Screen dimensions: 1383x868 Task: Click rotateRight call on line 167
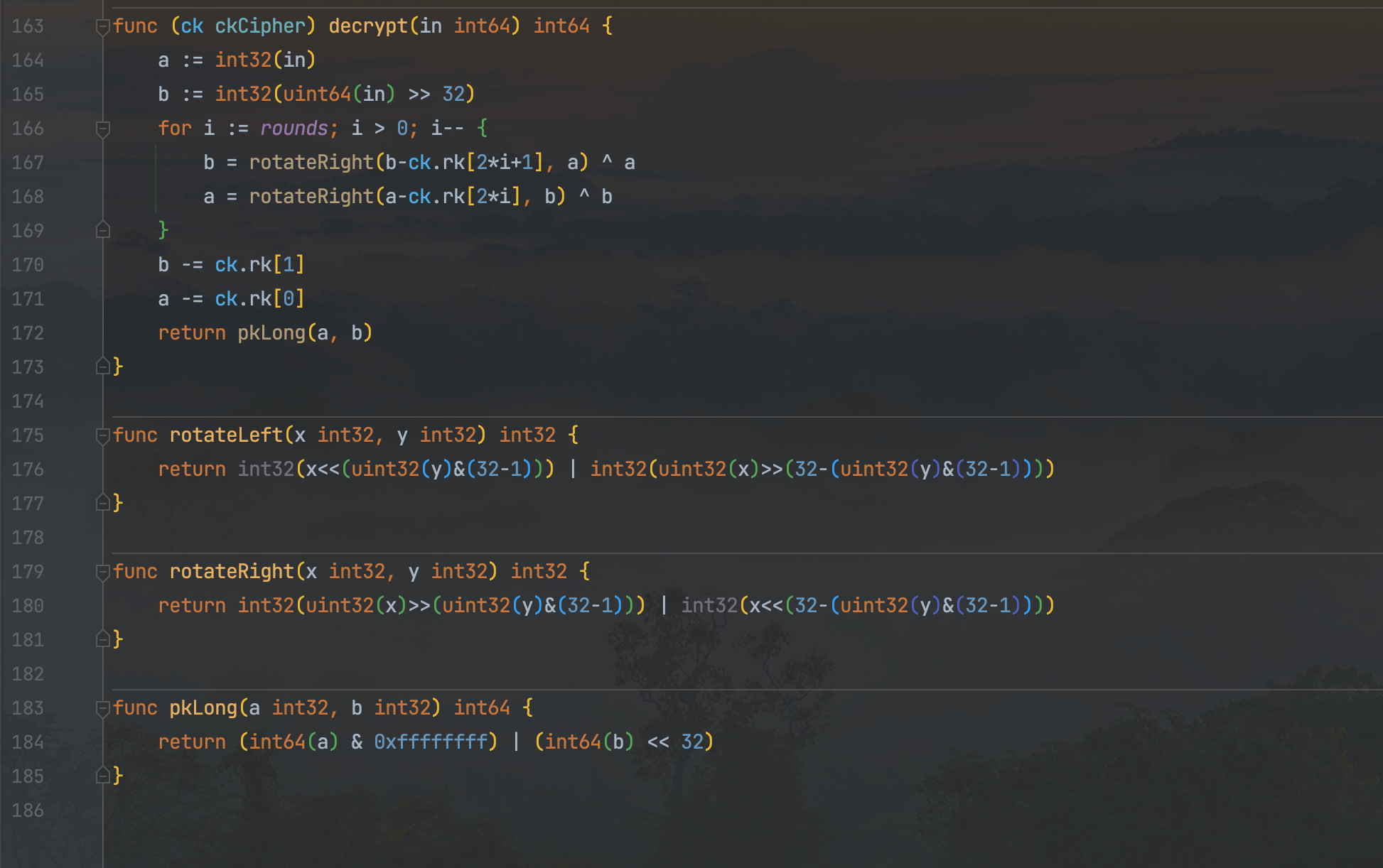311,163
